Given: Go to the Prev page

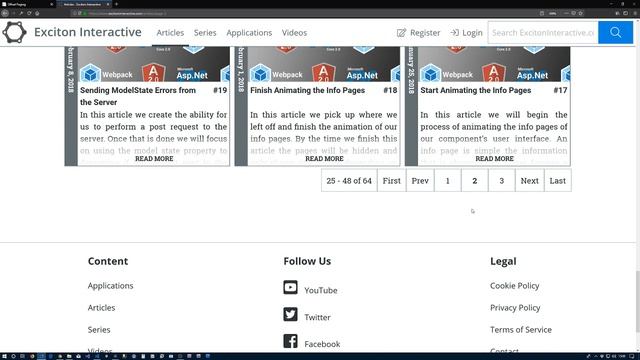Looking at the screenshot, I should [420, 180].
